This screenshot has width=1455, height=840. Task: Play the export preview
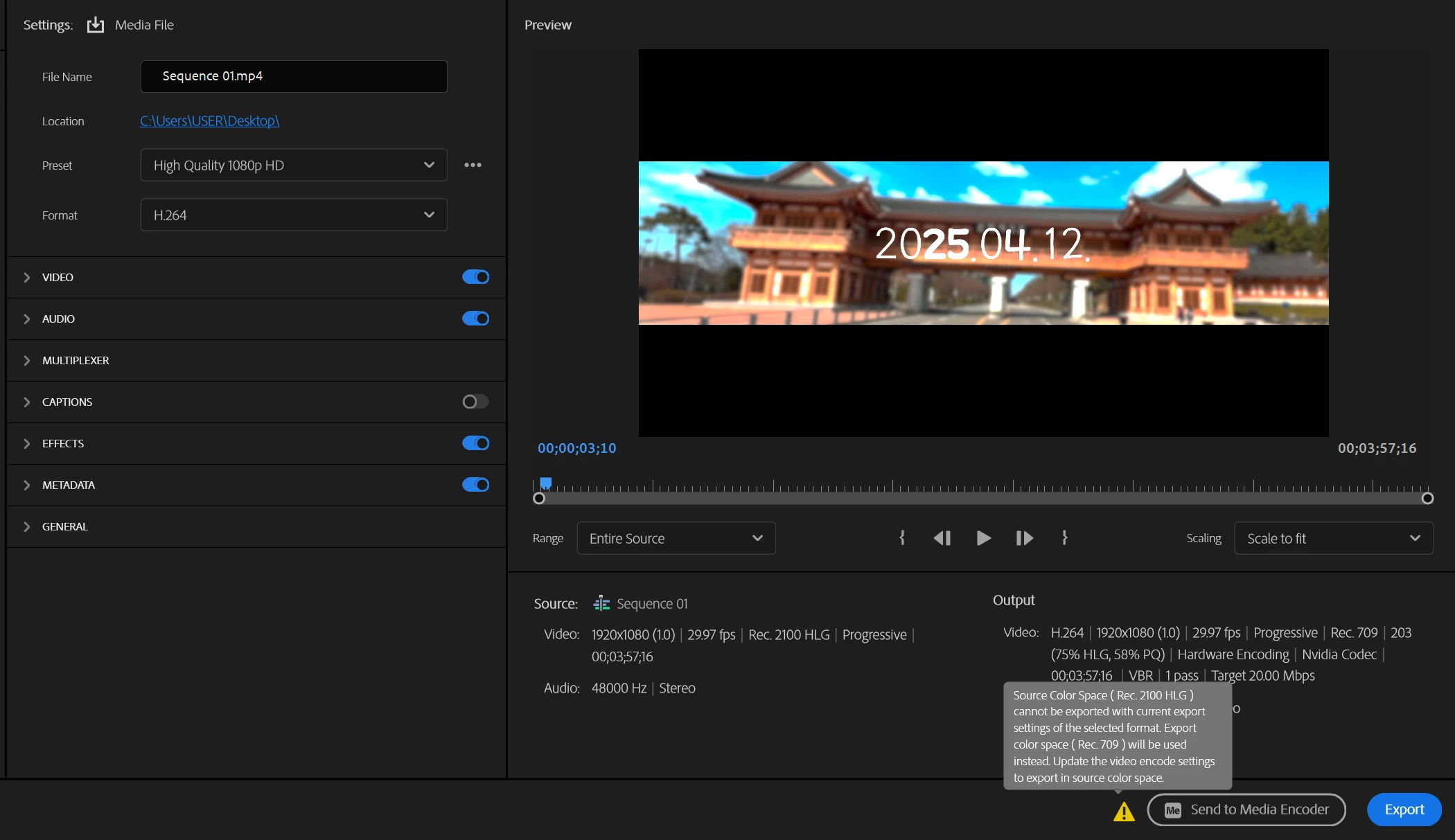pyautogui.click(x=983, y=538)
